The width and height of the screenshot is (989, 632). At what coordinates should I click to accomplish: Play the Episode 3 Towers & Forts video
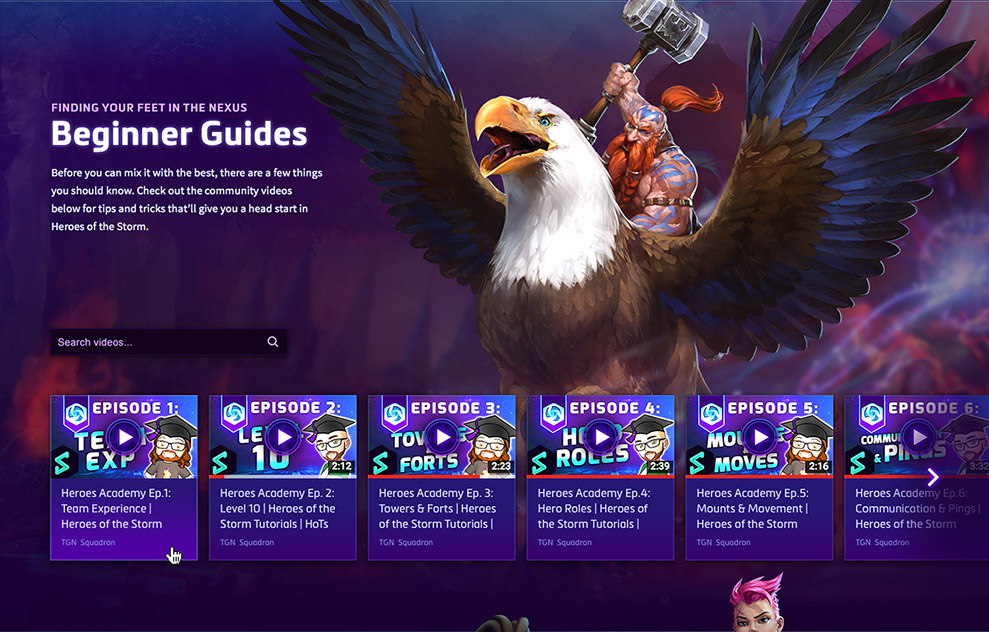442,436
